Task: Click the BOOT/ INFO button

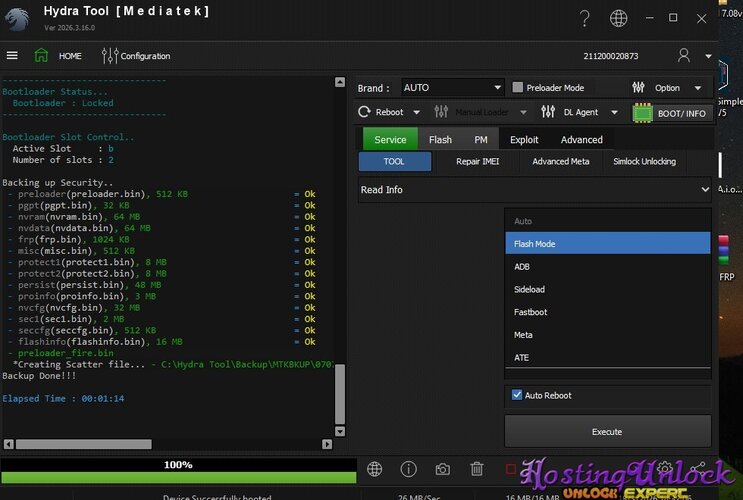Action: pos(671,113)
